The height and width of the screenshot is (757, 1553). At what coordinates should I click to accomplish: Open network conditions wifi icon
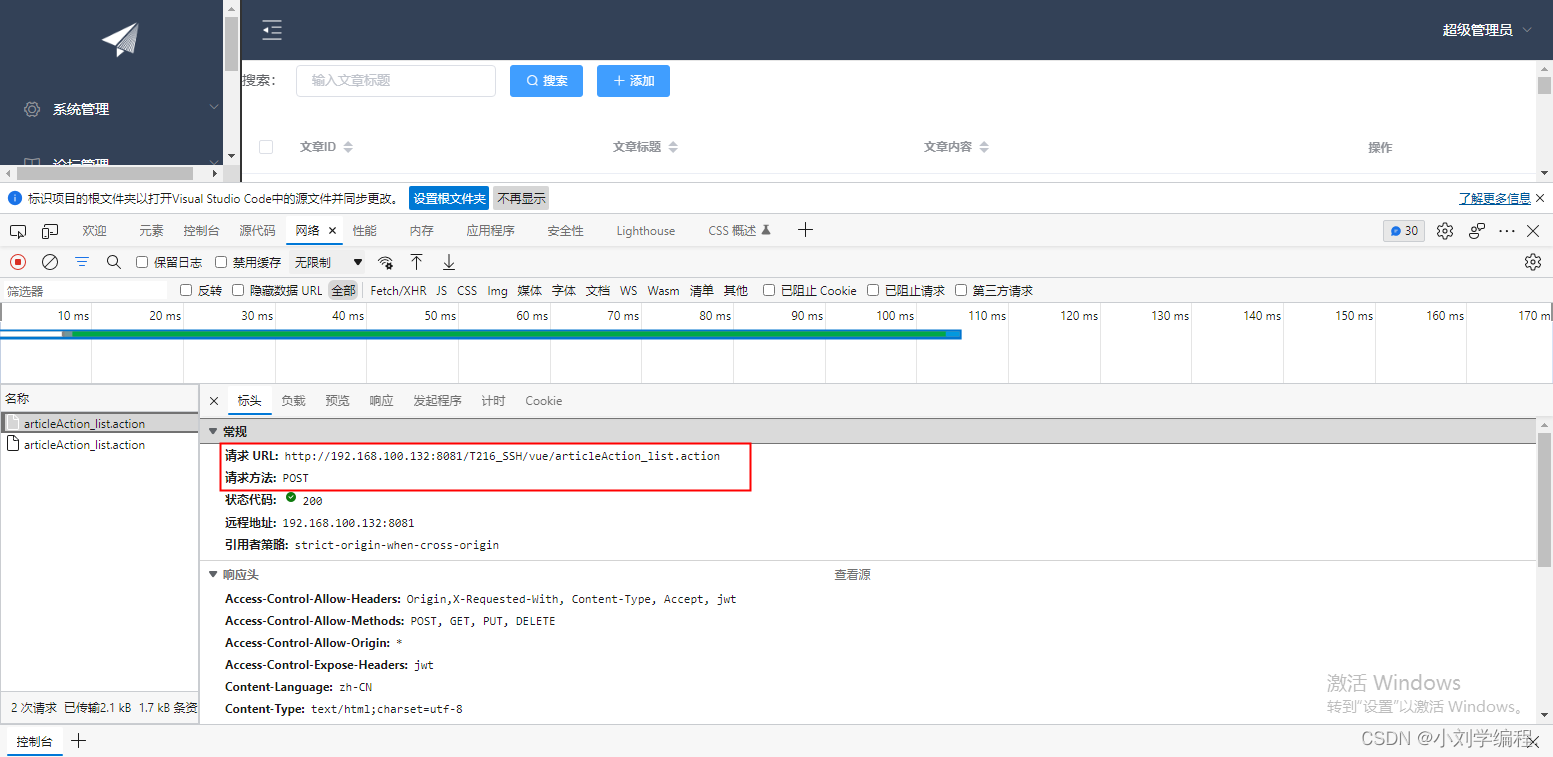coord(385,262)
